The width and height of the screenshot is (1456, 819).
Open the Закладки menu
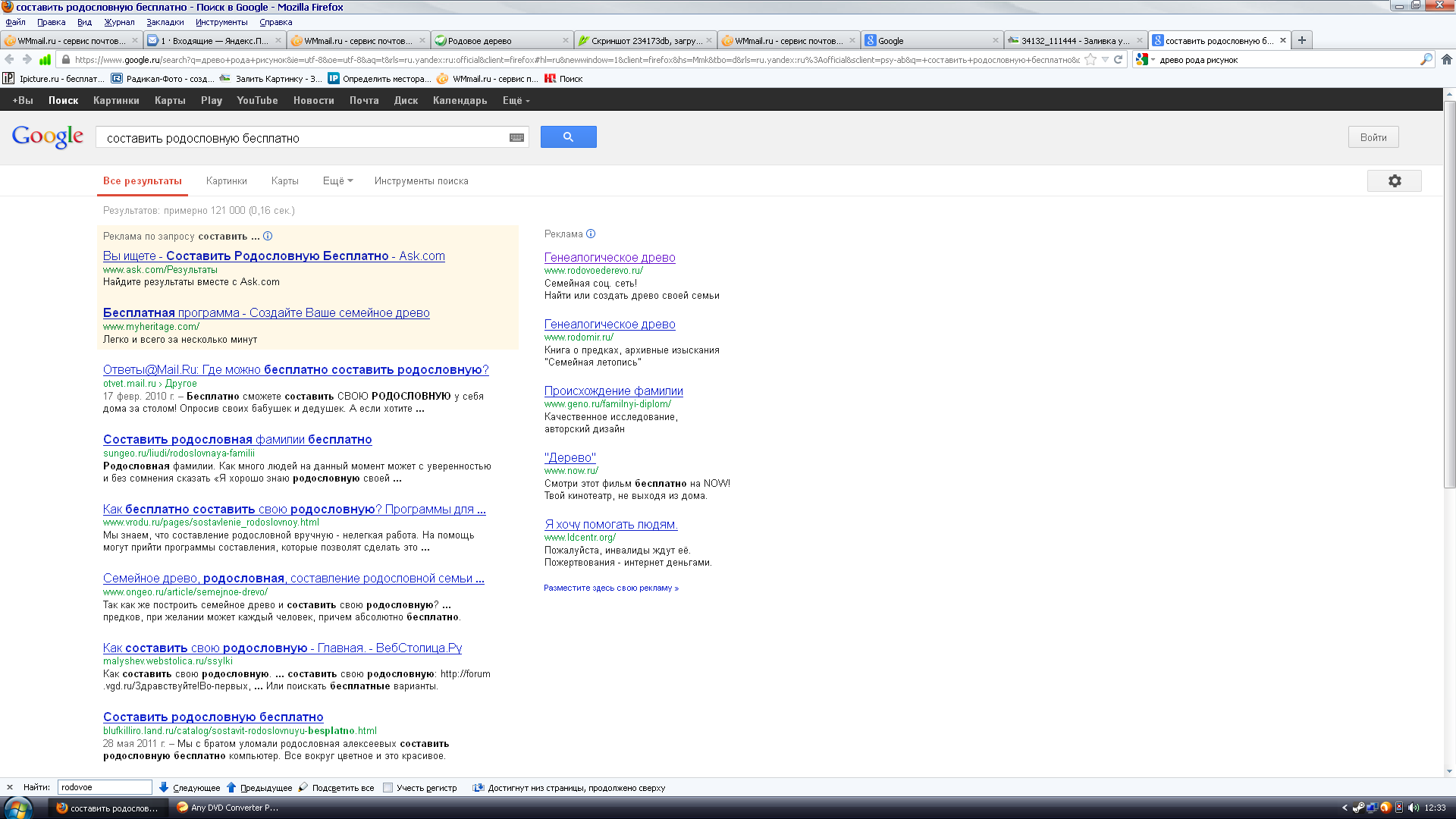(165, 22)
